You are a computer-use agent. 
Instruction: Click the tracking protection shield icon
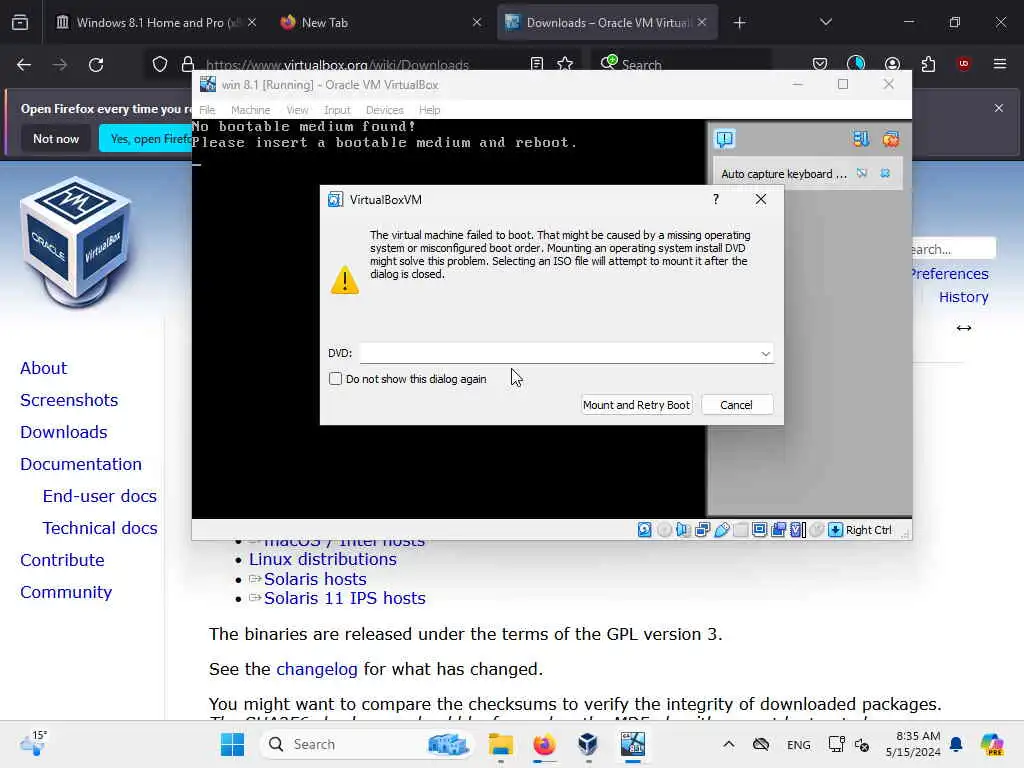[x=160, y=65]
